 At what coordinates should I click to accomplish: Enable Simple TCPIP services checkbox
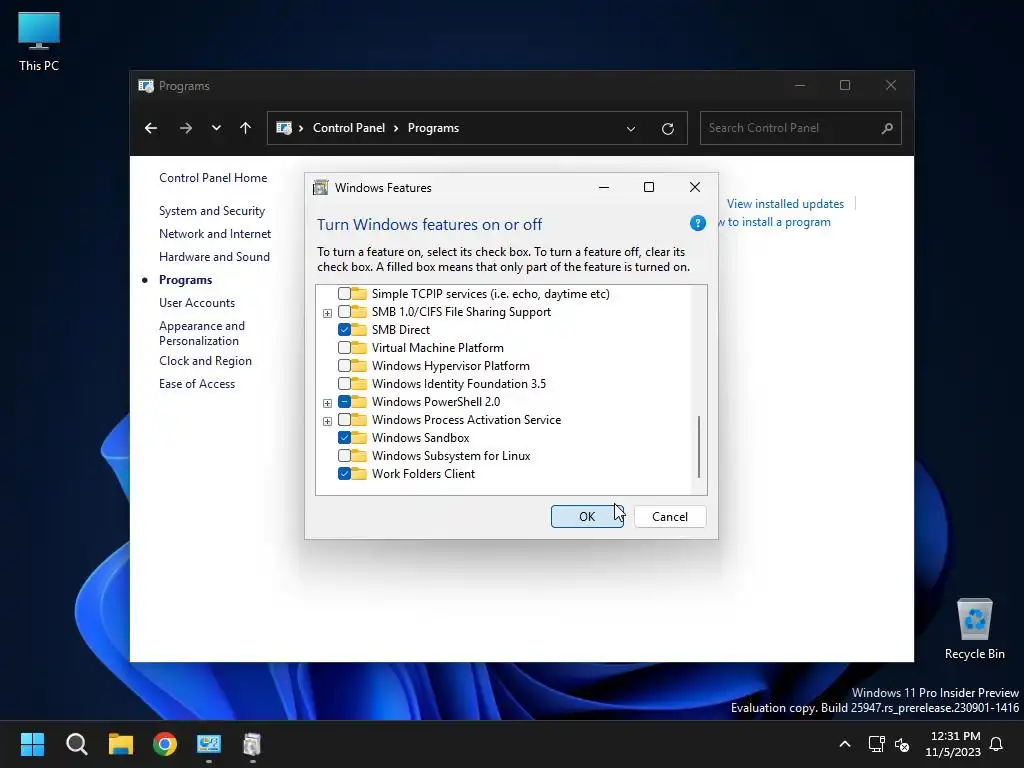(x=344, y=294)
